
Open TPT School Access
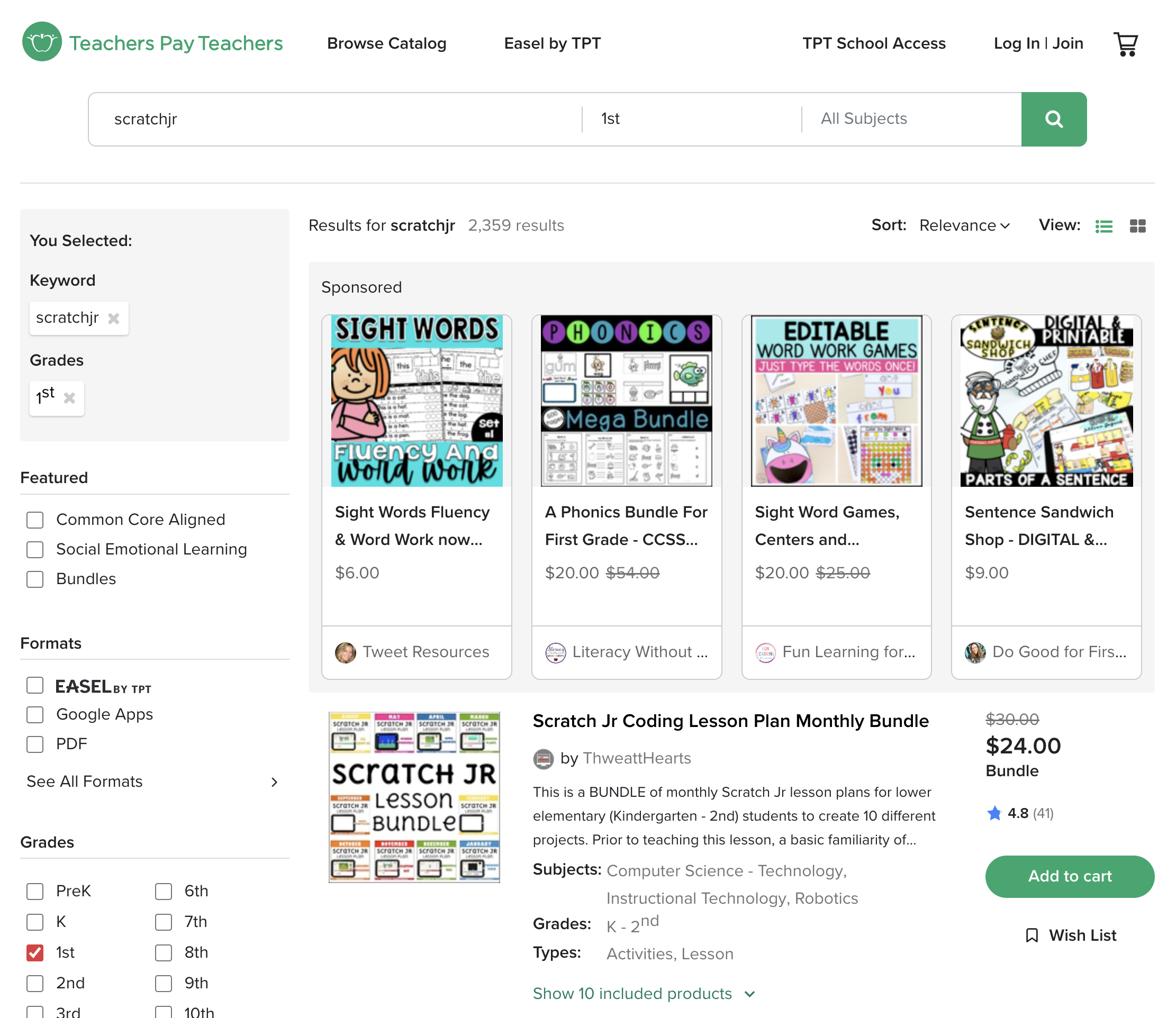tap(874, 43)
